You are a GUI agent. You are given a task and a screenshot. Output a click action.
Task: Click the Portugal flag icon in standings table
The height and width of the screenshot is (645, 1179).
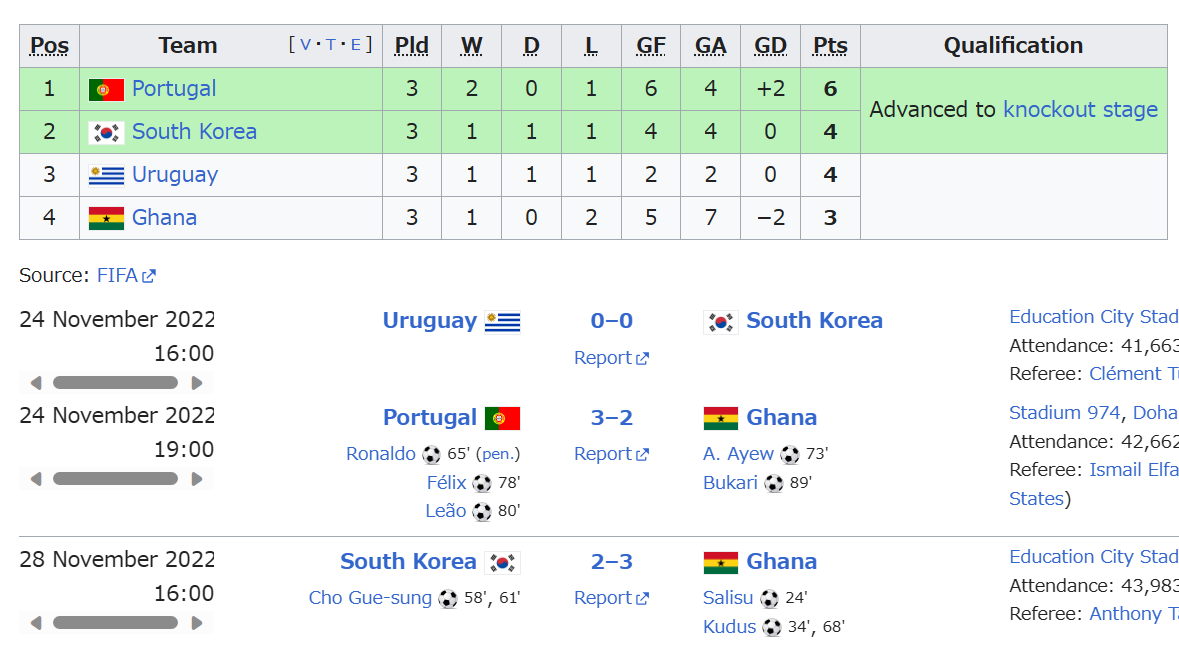(106, 90)
